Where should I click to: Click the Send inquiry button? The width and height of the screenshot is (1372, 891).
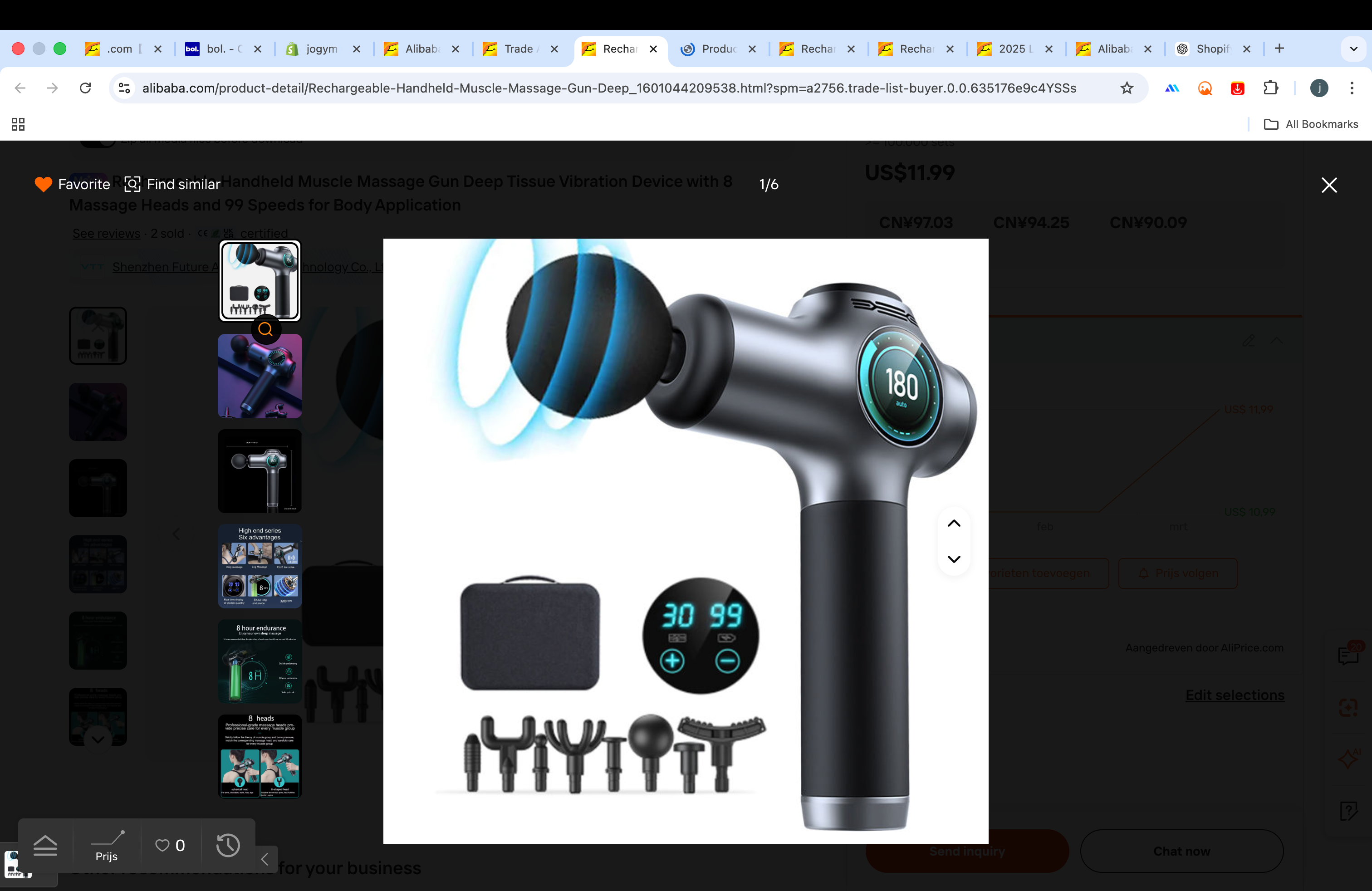[967, 851]
